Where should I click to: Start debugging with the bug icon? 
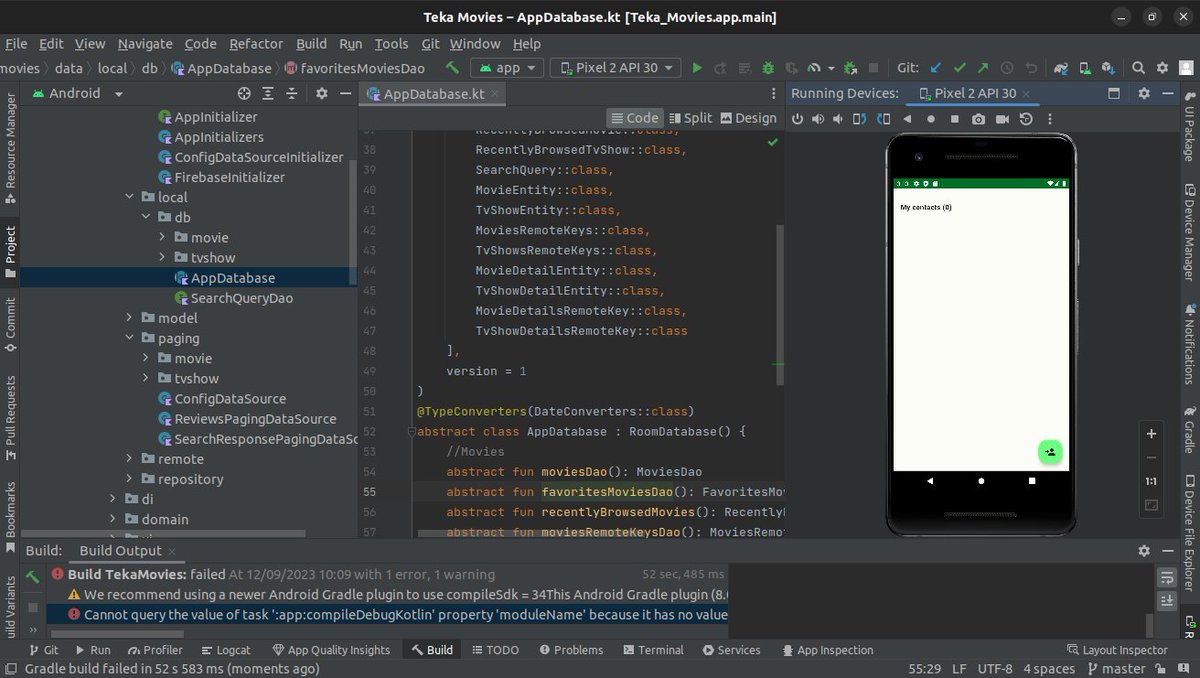coord(768,68)
